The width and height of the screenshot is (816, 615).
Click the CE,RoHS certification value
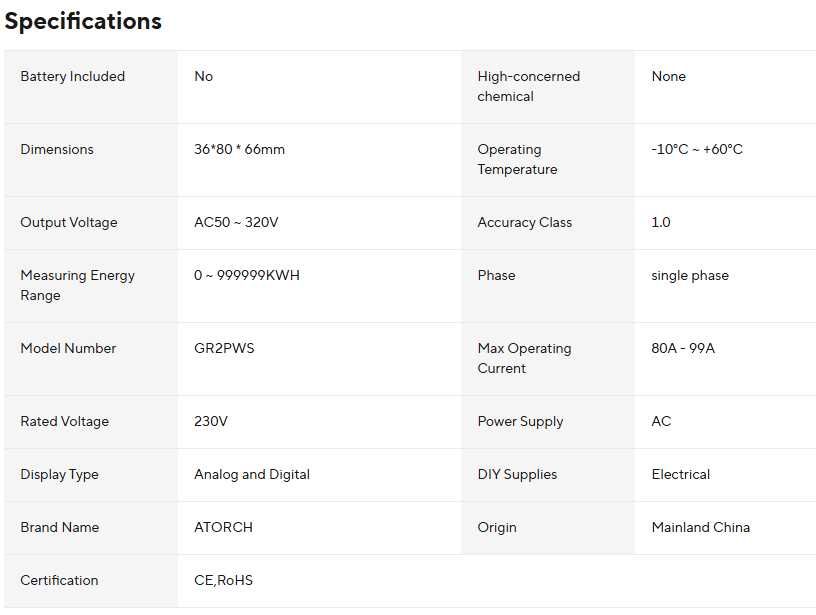pyautogui.click(x=223, y=580)
